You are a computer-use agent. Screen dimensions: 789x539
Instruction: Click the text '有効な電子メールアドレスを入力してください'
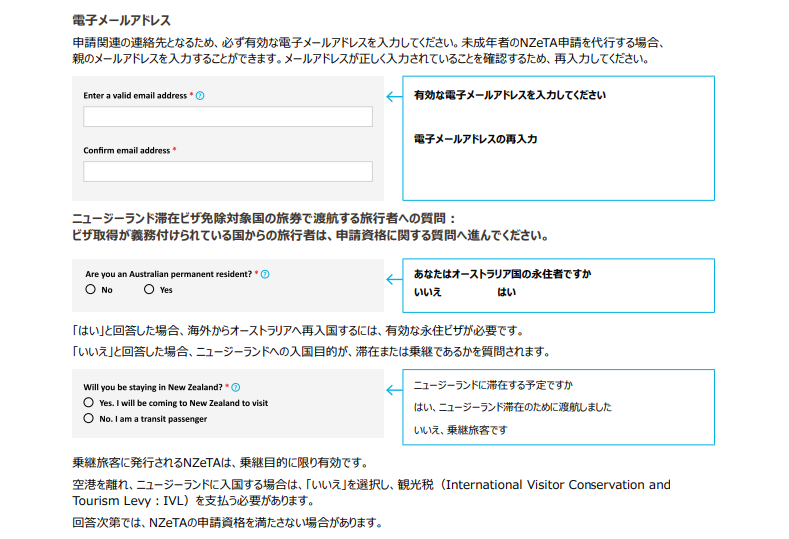tap(510, 95)
